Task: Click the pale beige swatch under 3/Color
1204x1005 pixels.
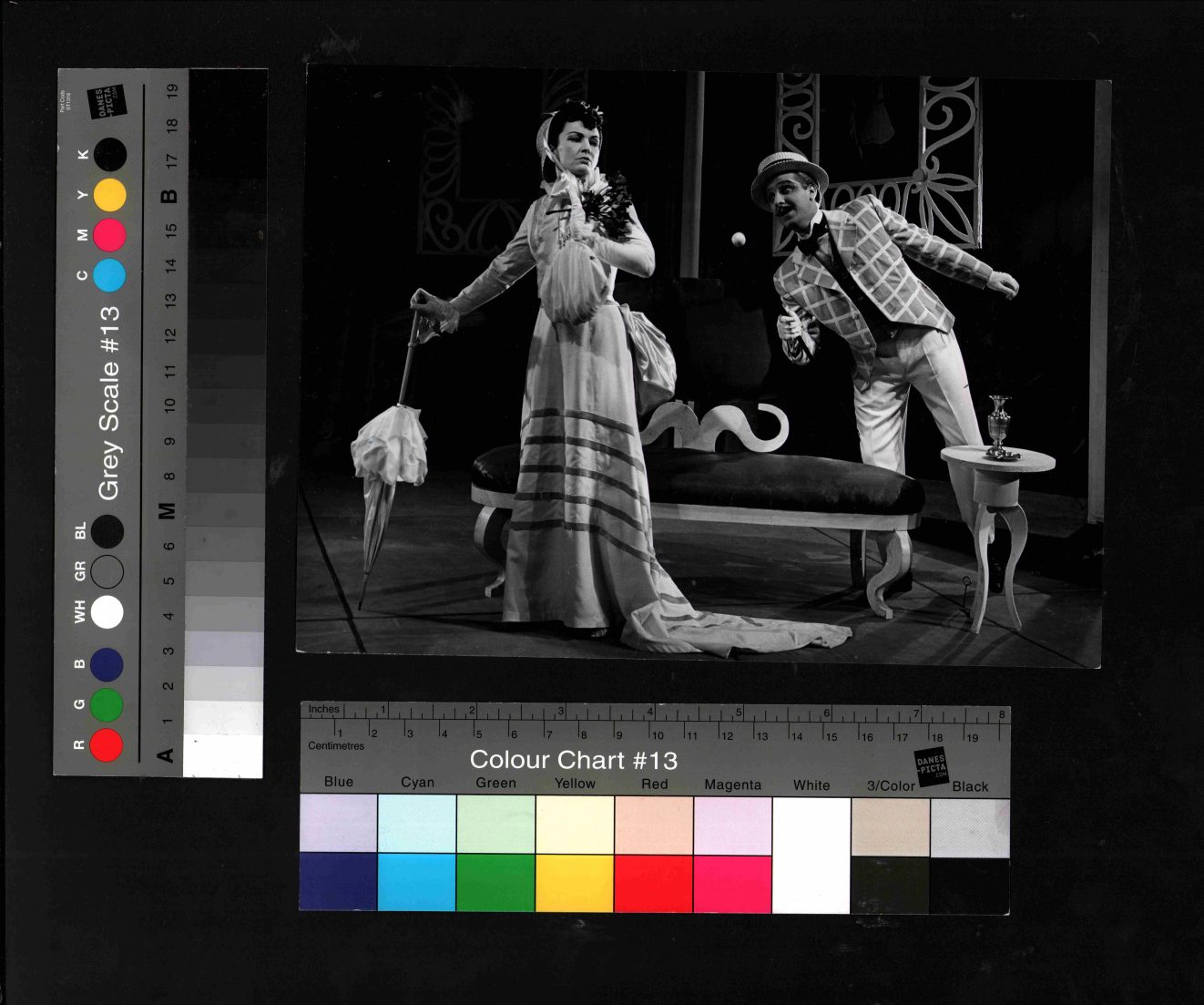Action: pos(890,827)
